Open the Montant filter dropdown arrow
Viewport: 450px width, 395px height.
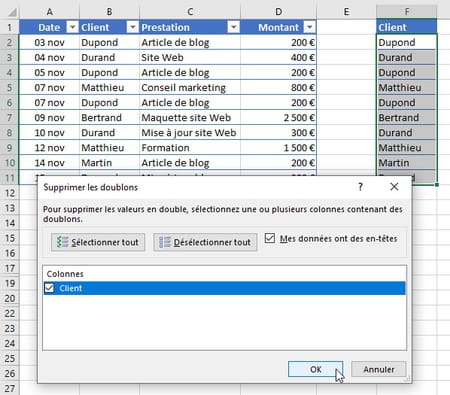click(x=310, y=27)
